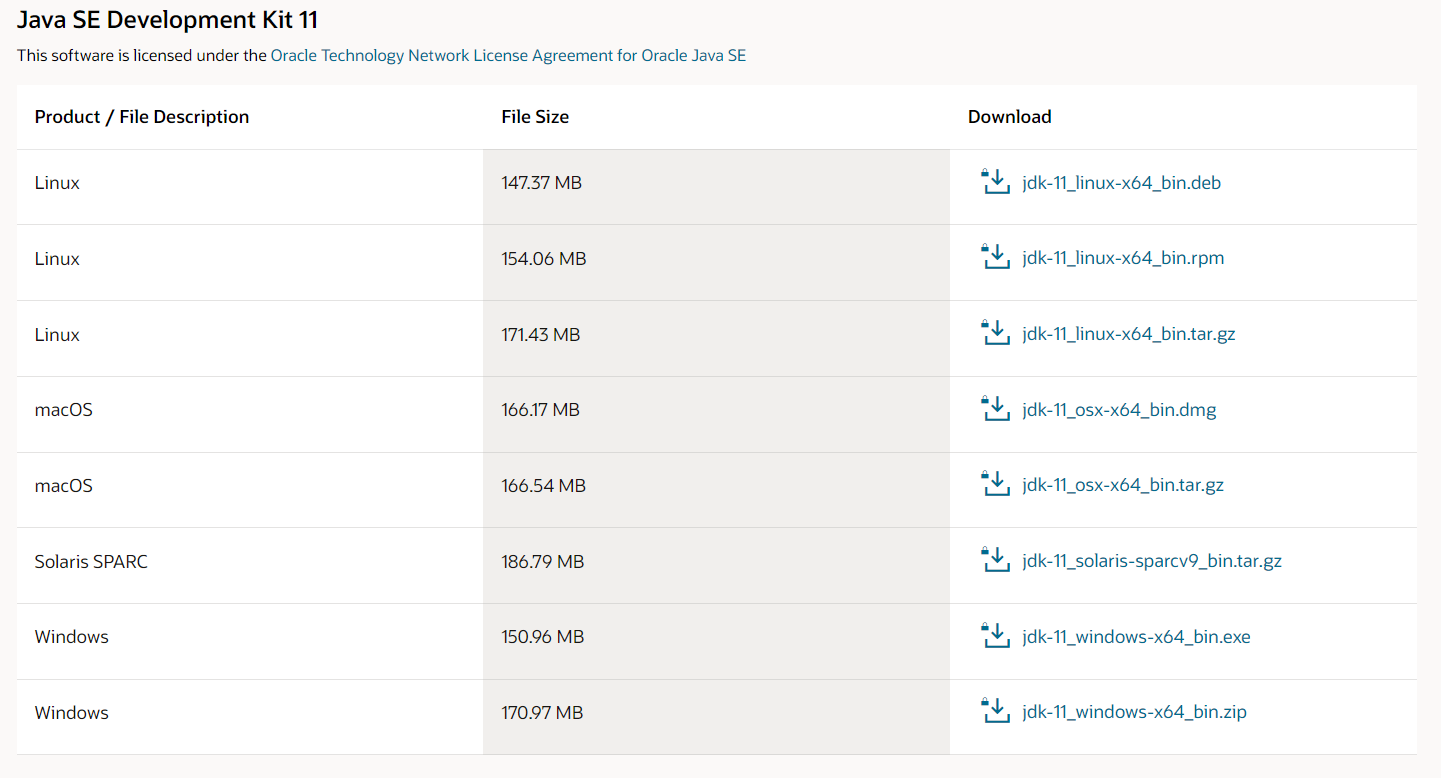The image size is (1441, 778).
Task: Click download icon for jdk-11_osx-x64_bin.tar.gz
Action: [x=995, y=485]
